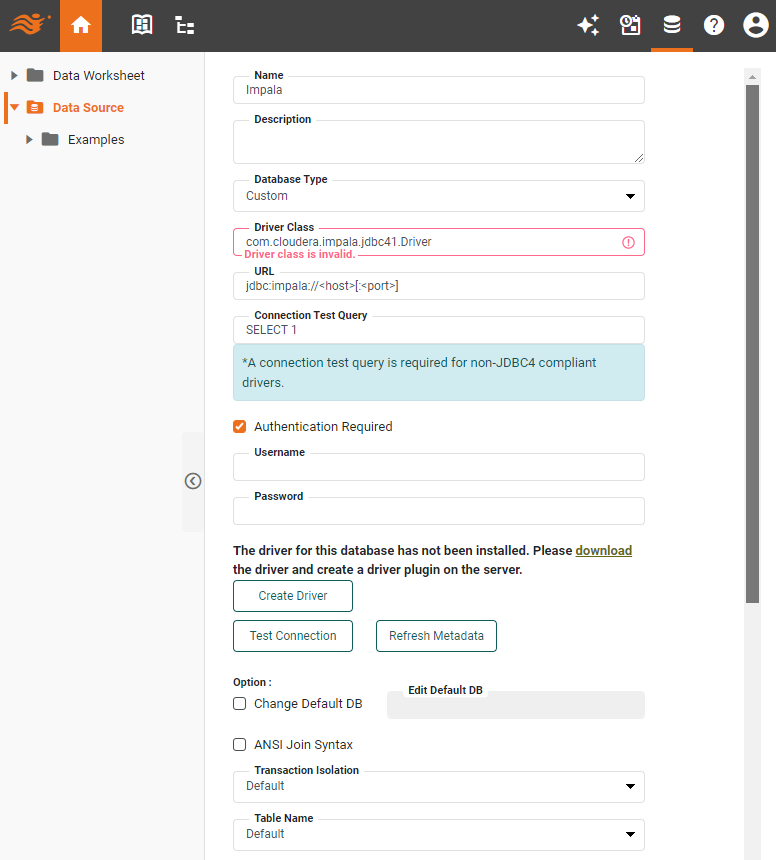Open the book-style portal icon

(x=142, y=25)
